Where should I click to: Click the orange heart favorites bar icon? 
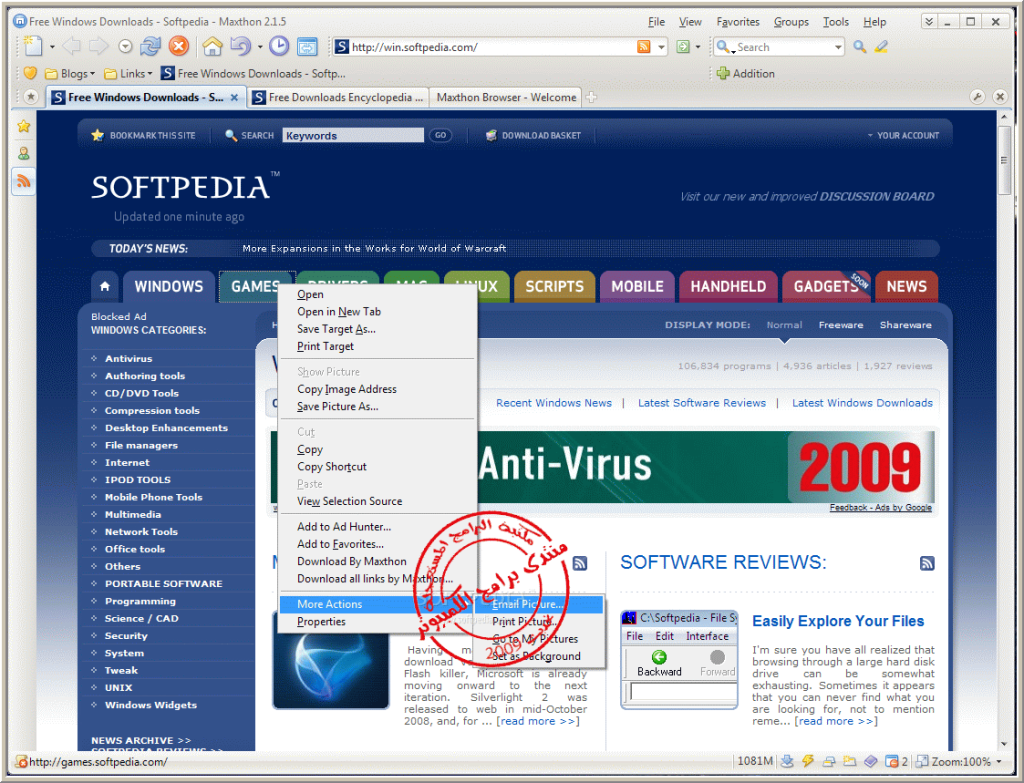[x=30, y=73]
